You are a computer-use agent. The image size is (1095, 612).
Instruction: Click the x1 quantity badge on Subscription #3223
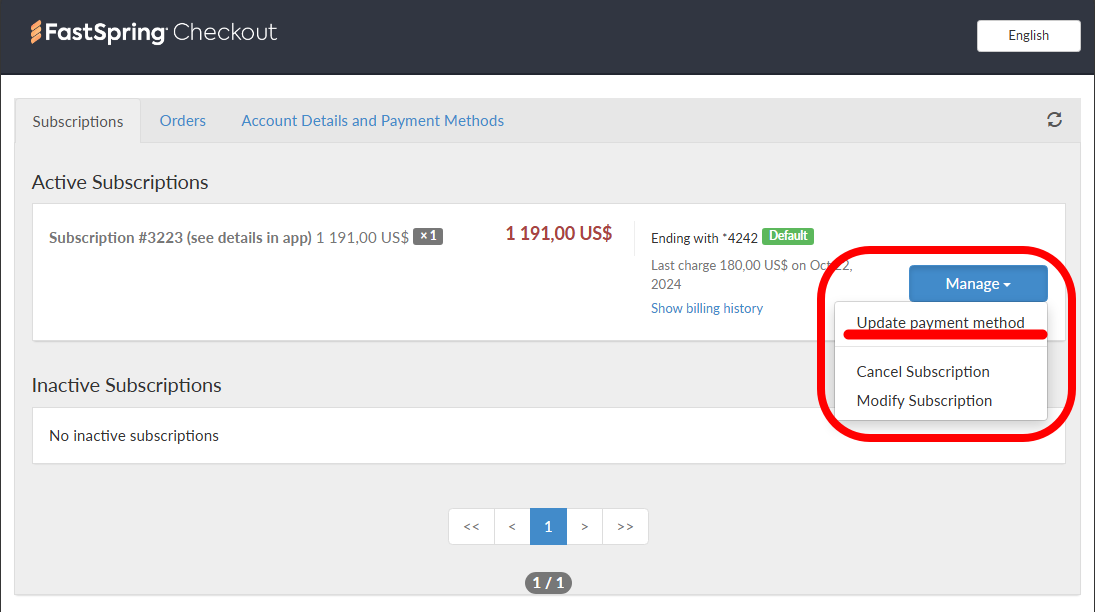point(427,236)
